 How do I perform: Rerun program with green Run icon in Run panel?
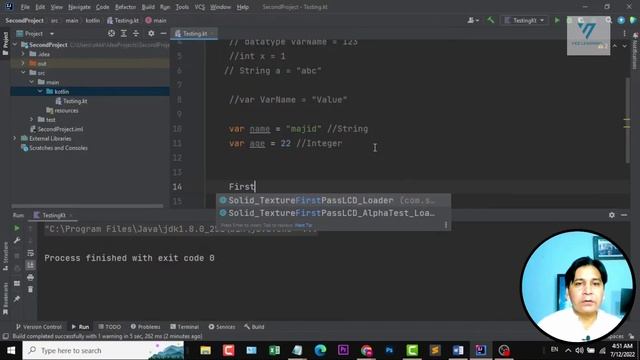[17, 228]
